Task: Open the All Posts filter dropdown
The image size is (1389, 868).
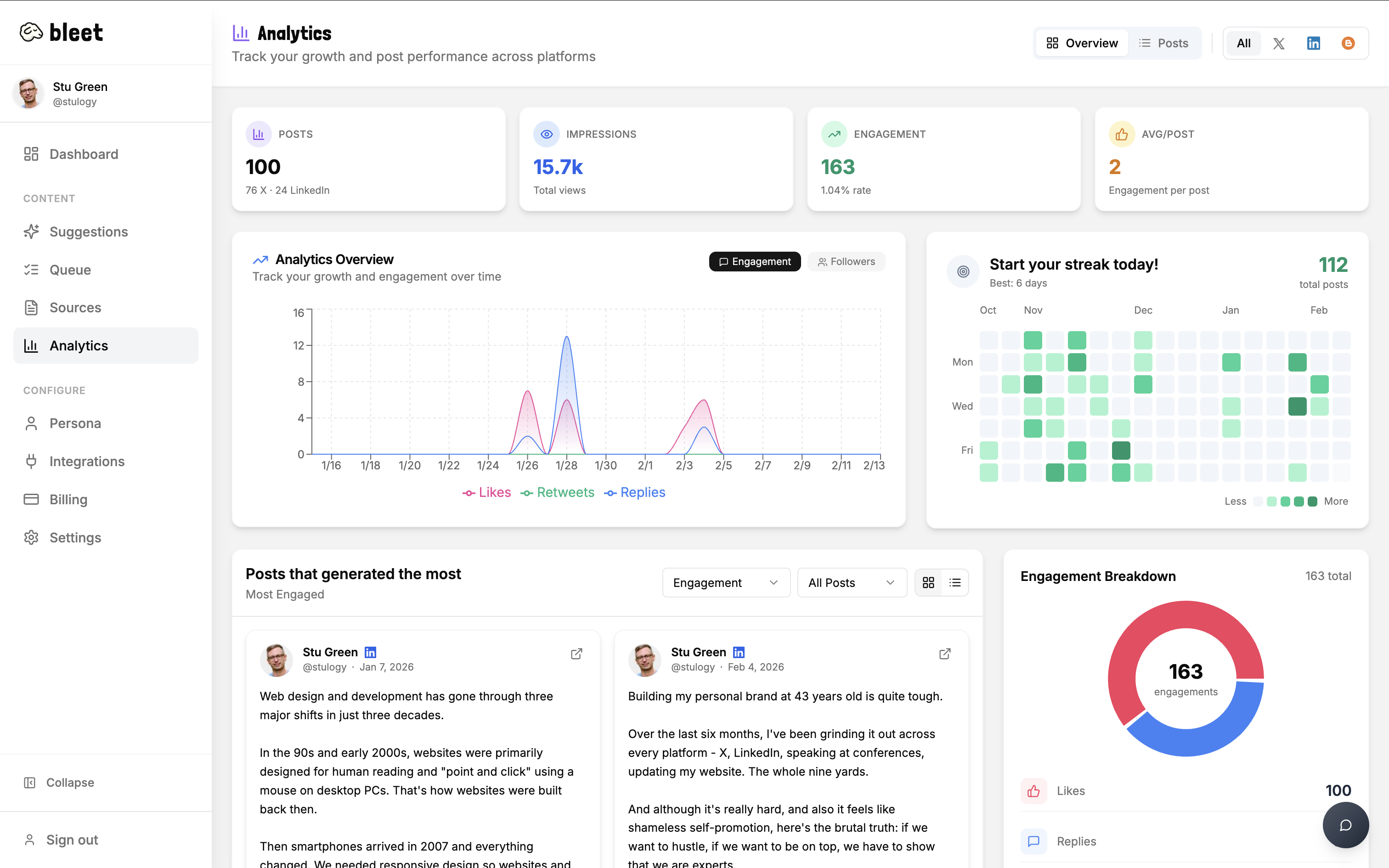Action: tap(852, 582)
